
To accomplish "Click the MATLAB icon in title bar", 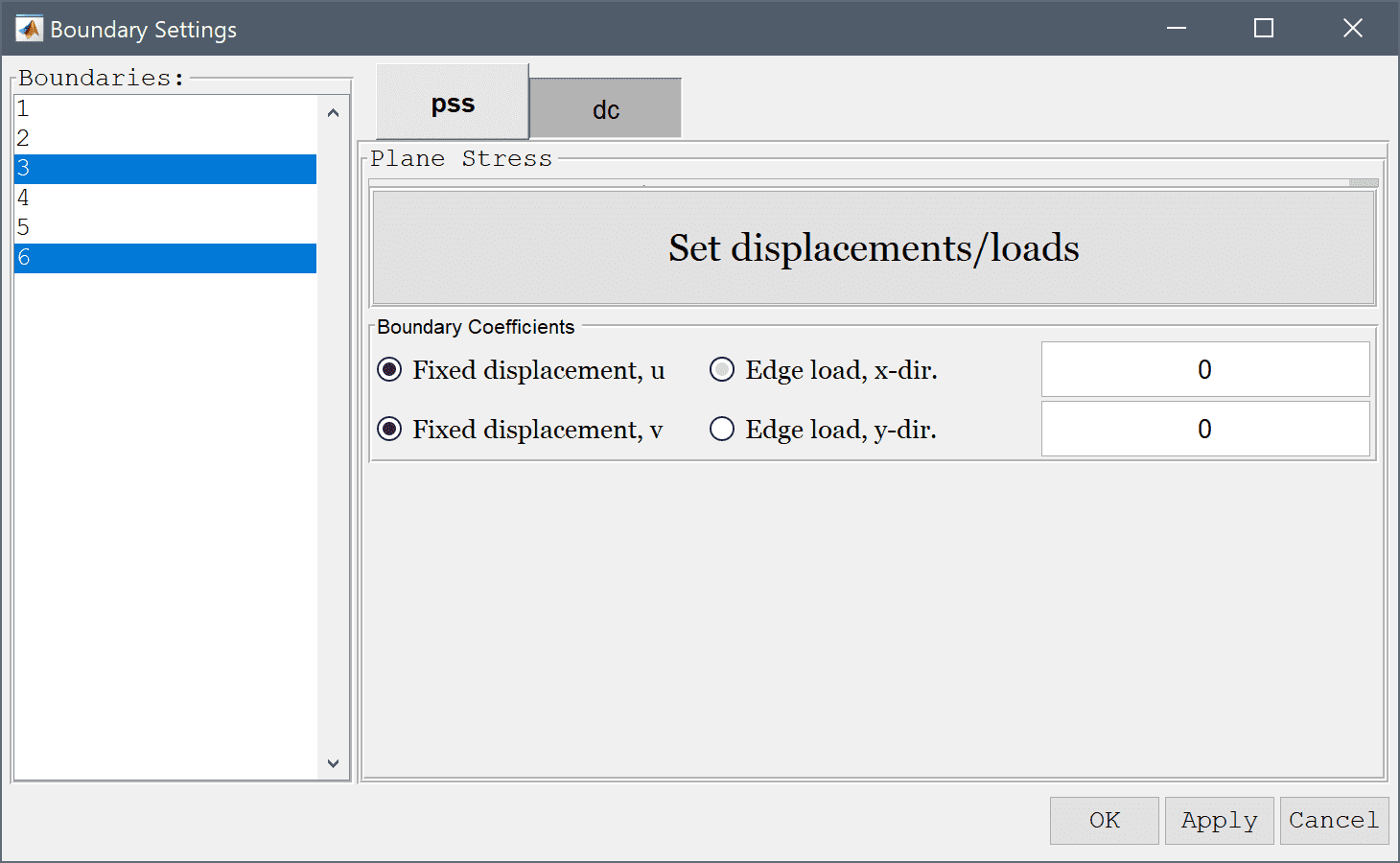I will click(30, 29).
